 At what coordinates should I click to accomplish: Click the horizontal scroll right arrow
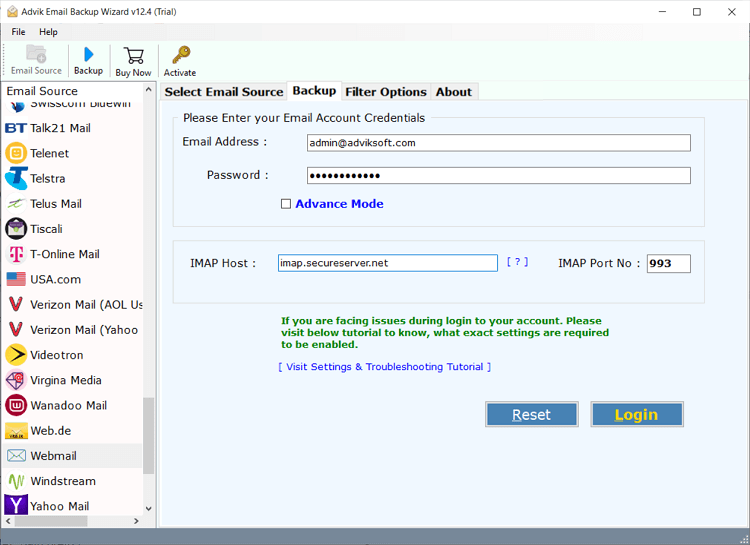click(x=136, y=521)
